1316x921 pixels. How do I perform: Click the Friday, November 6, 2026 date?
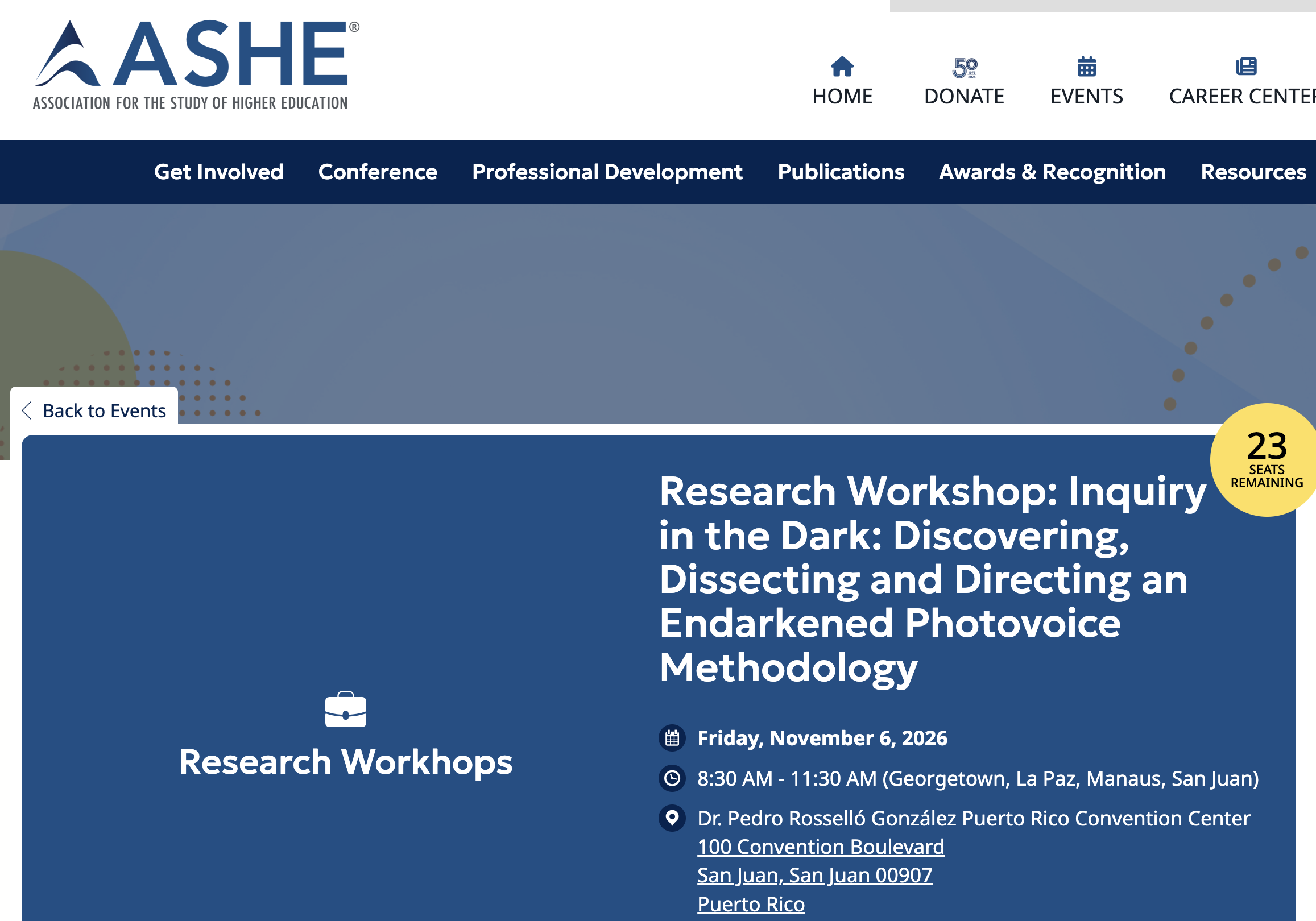click(822, 738)
